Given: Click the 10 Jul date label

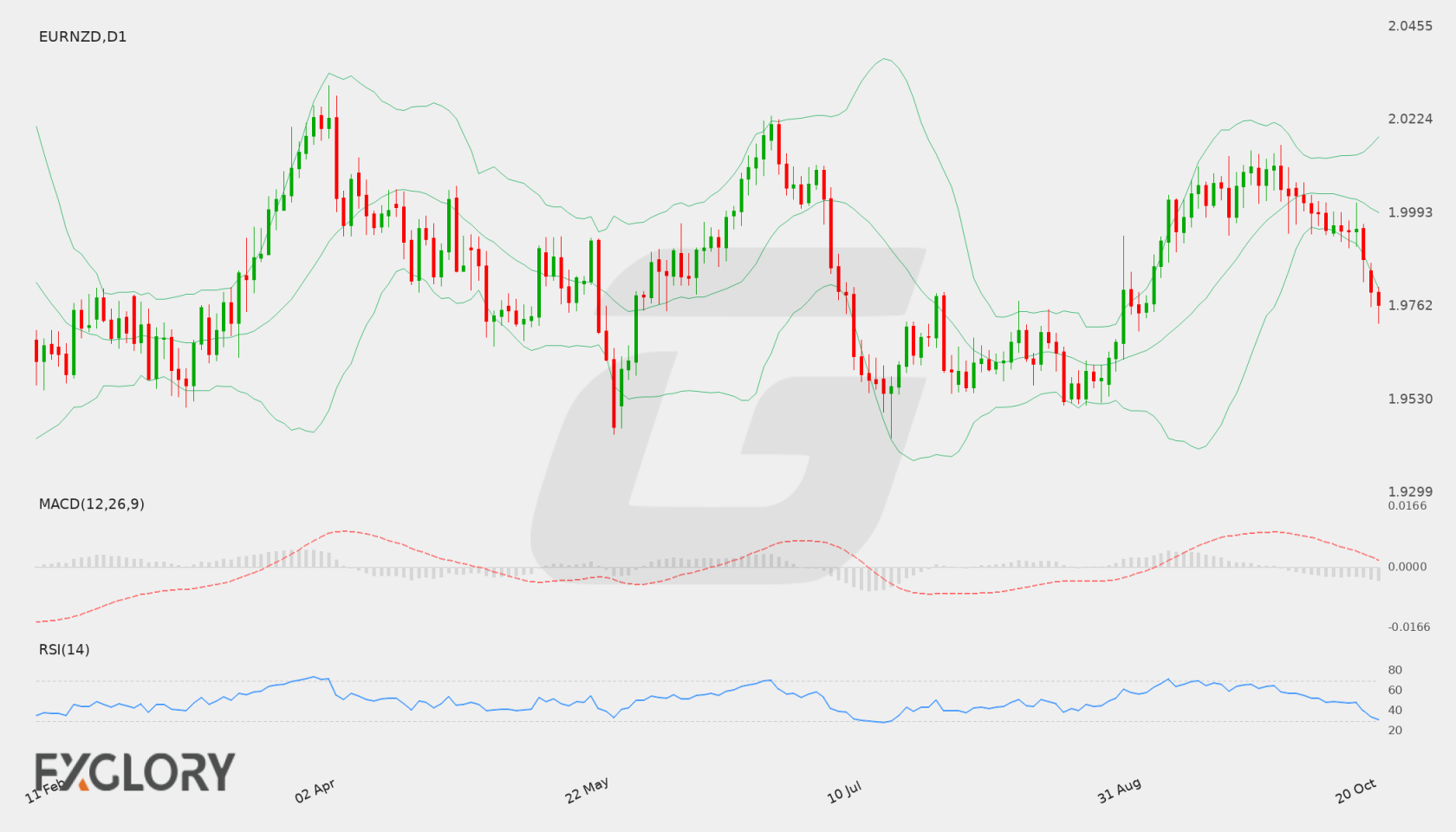Looking at the screenshot, I should (x=844, y=791).
